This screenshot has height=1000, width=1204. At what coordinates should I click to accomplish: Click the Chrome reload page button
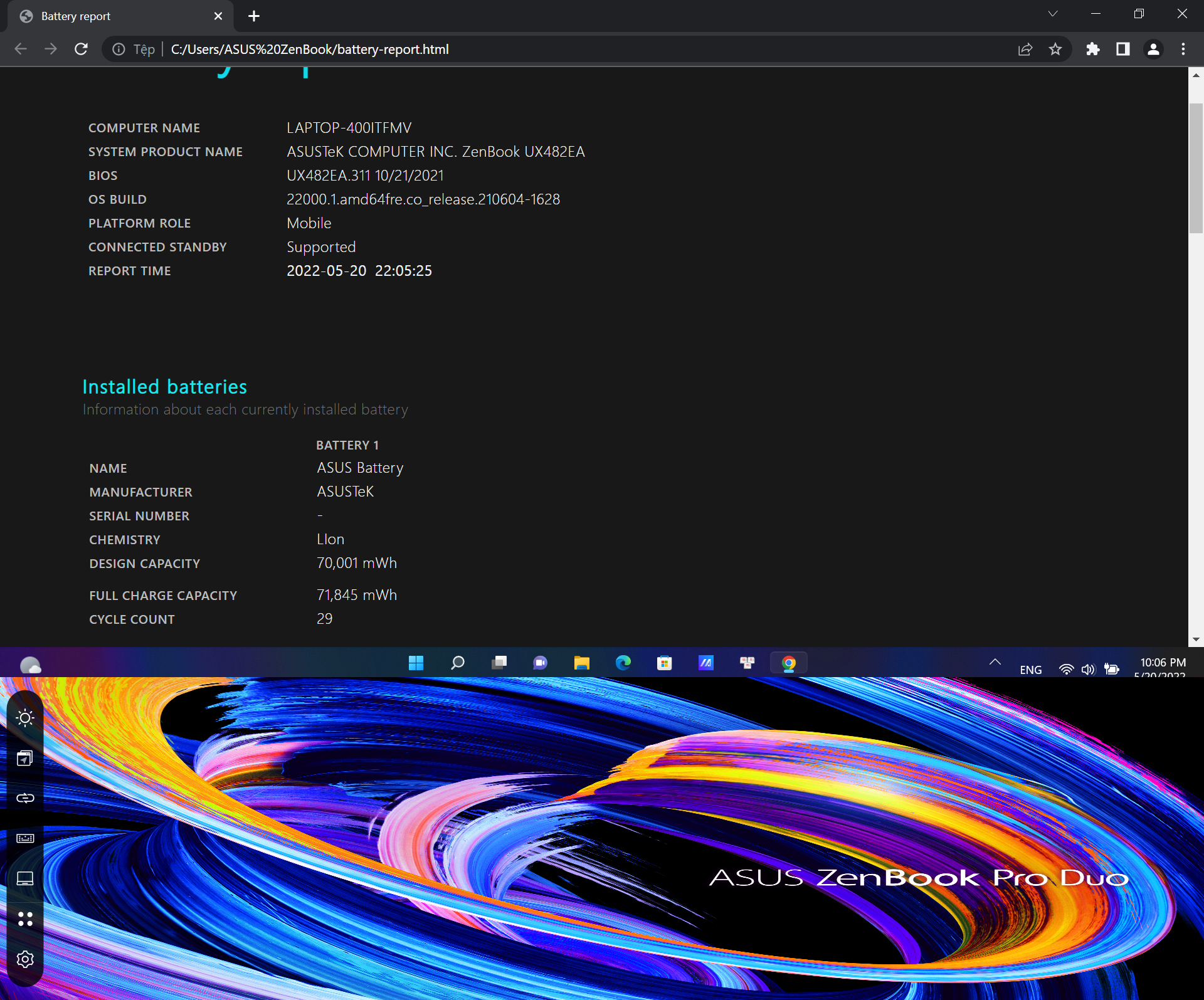point(81,49)
